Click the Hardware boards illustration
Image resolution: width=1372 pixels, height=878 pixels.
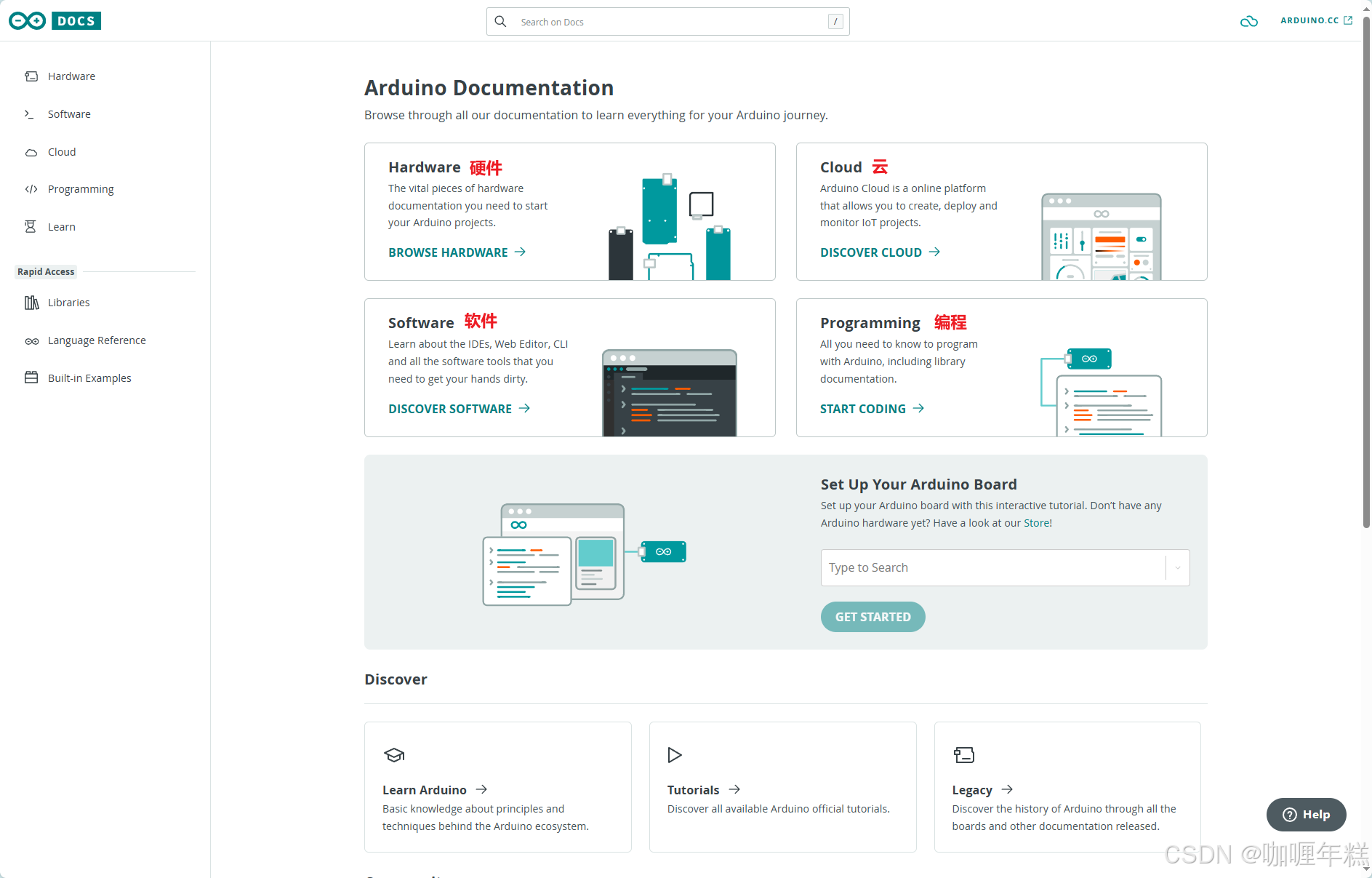point(670,227)
